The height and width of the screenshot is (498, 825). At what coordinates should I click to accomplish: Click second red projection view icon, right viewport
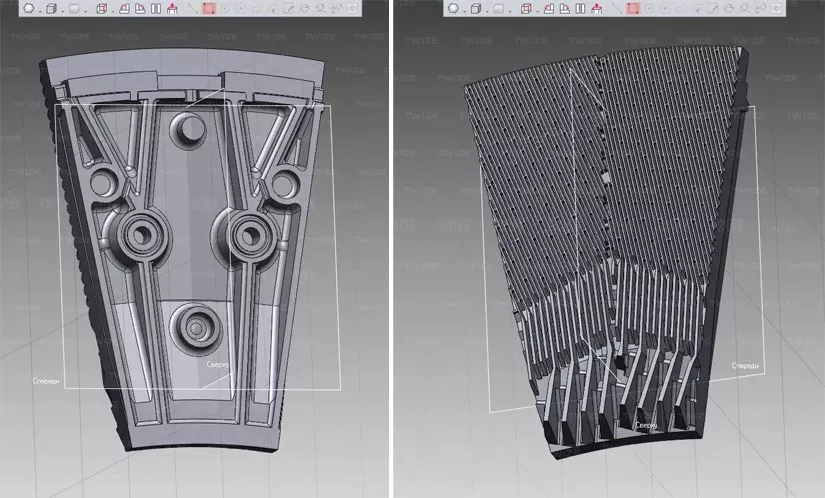pos(565,8)
